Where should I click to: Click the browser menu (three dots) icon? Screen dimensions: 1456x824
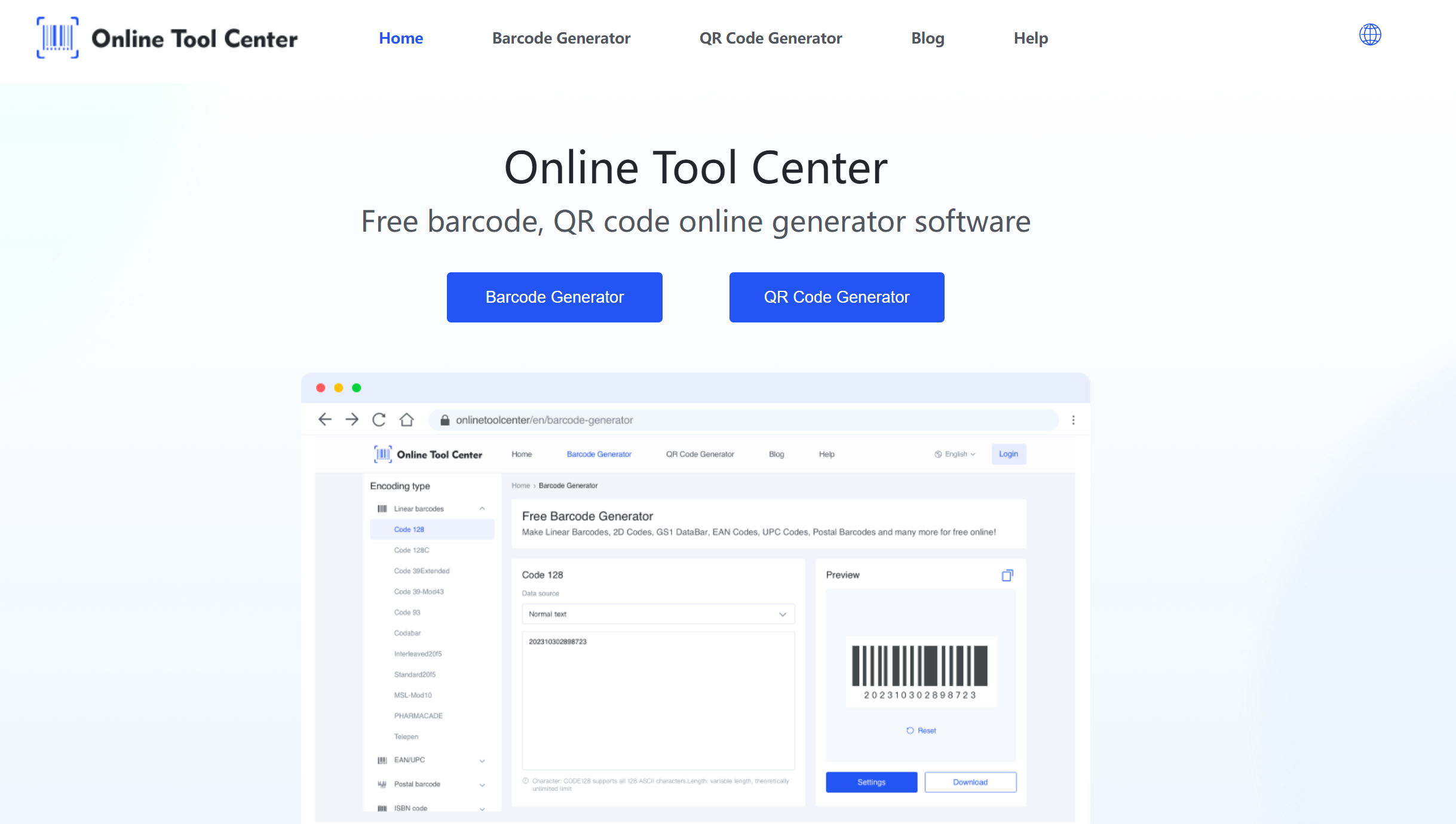pos(1074,420)
